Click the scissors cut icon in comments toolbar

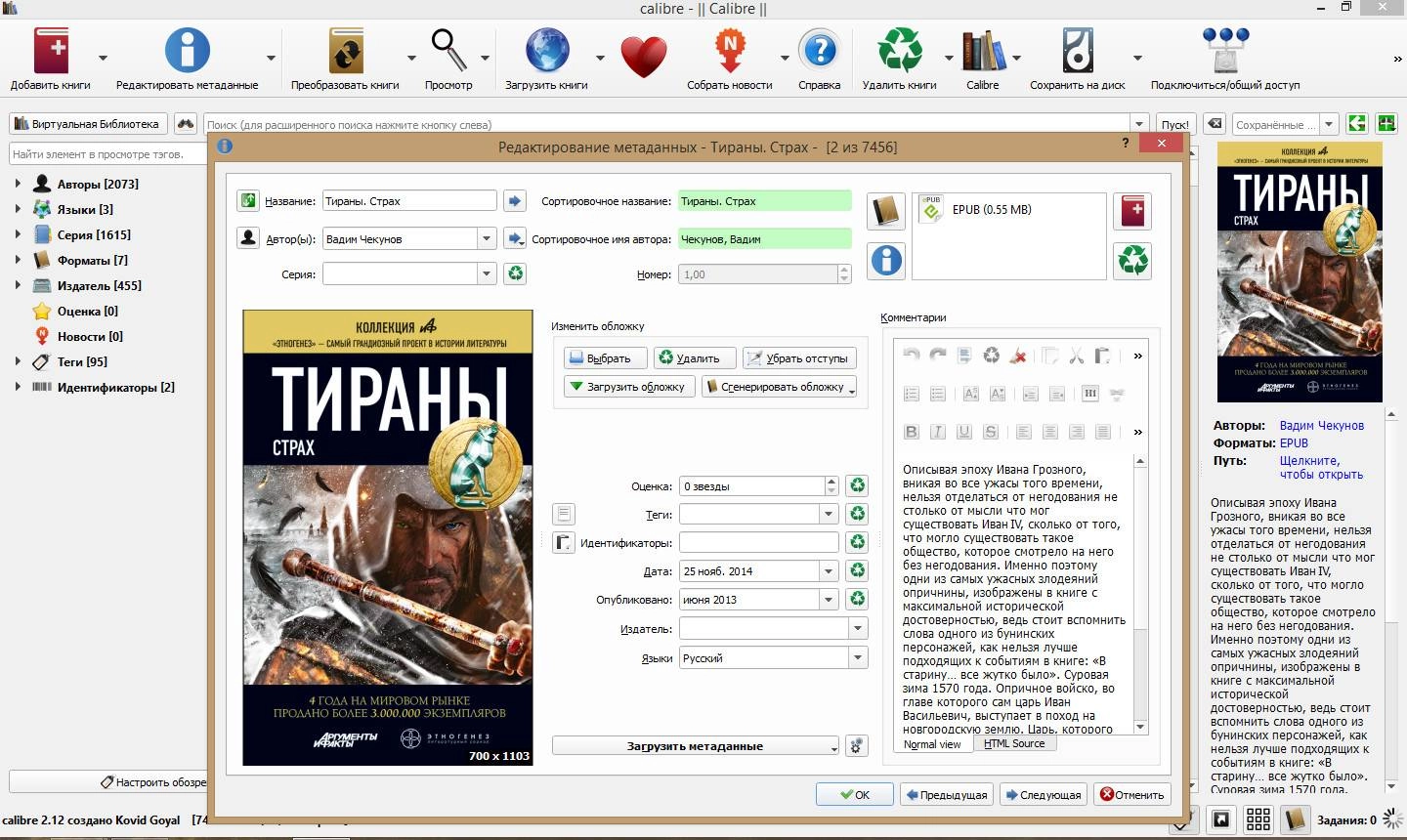pos(1077,356)
